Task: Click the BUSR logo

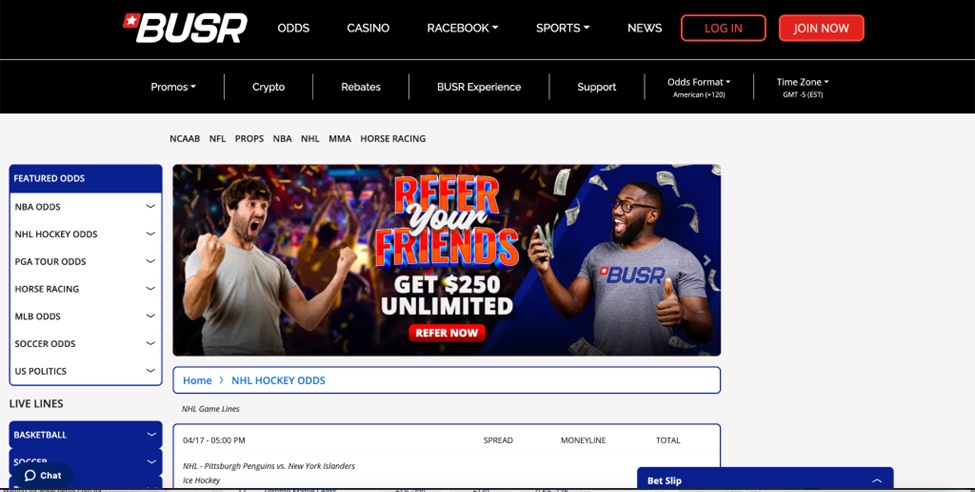Action: [185, 28]
